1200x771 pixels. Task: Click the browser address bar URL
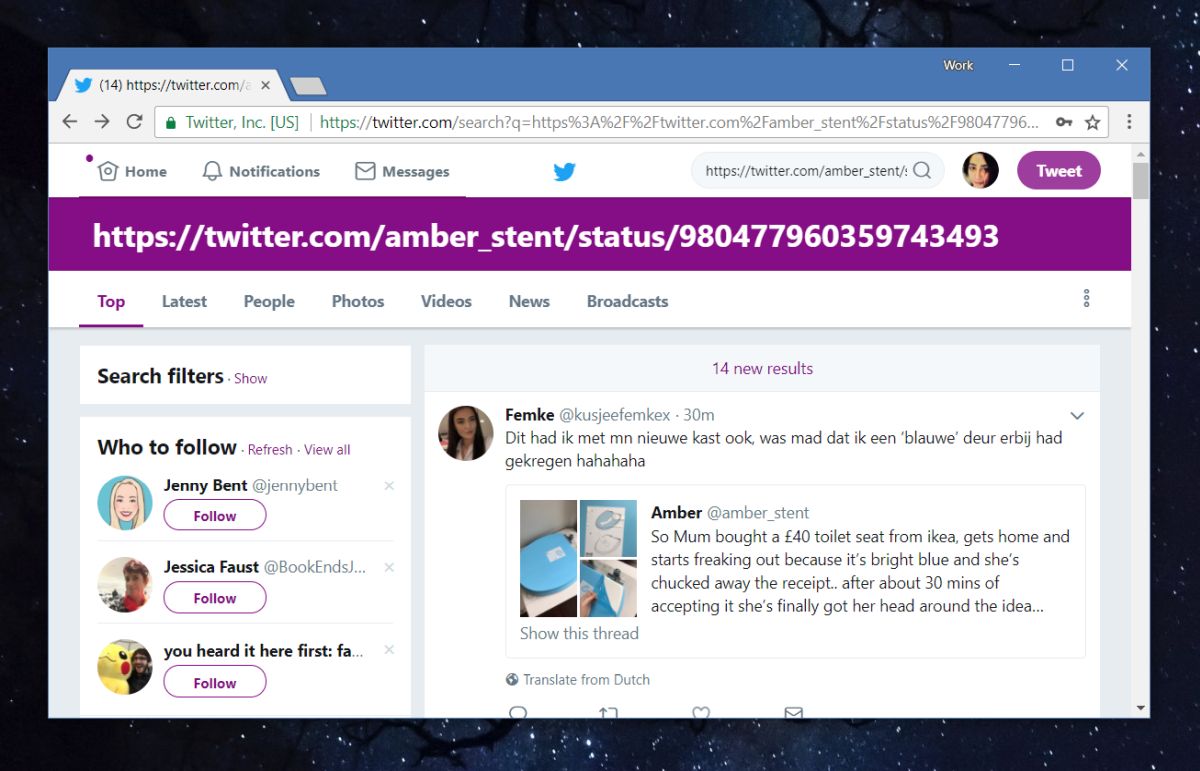[680, 122]
